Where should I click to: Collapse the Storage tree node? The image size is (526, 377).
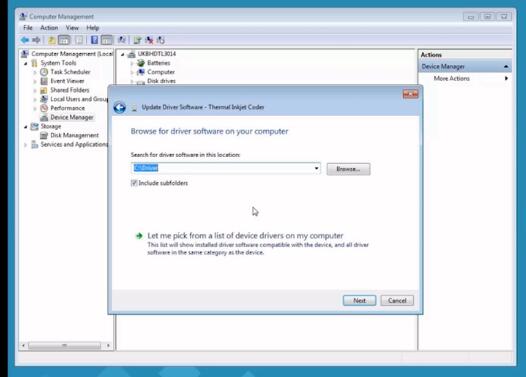click(x=25, y=126)
